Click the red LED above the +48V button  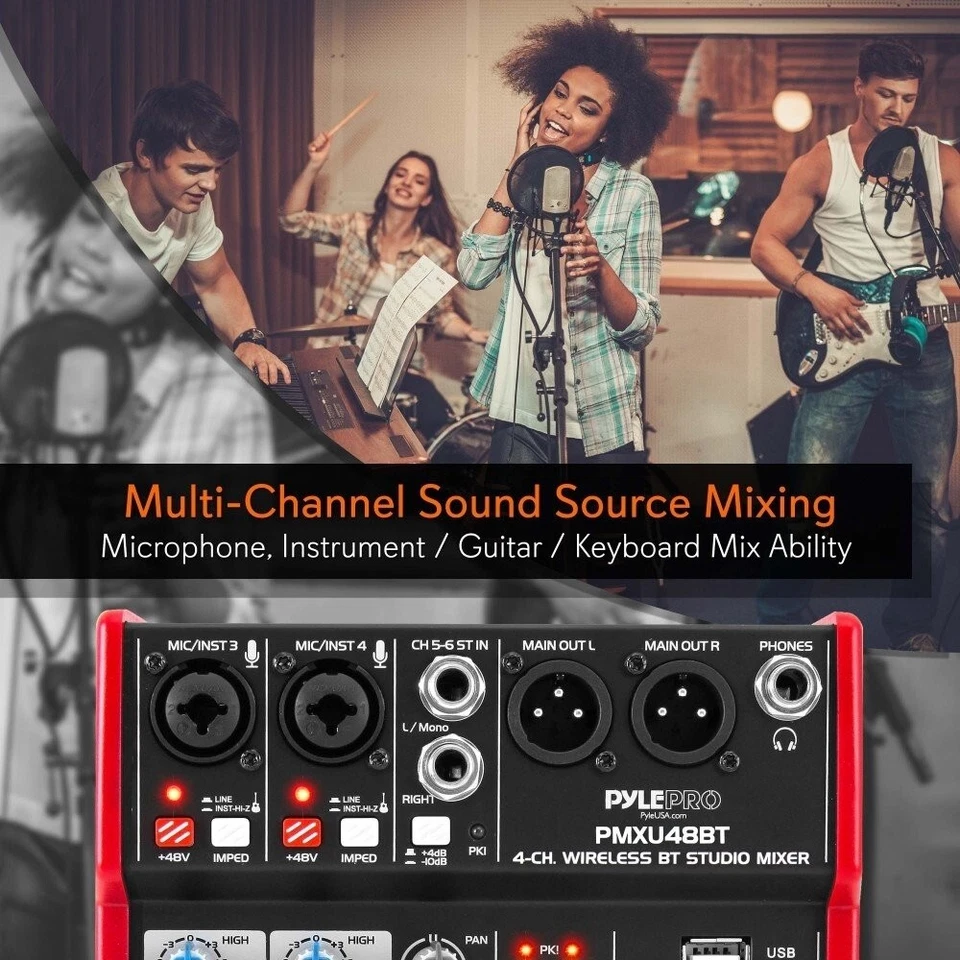175,793
